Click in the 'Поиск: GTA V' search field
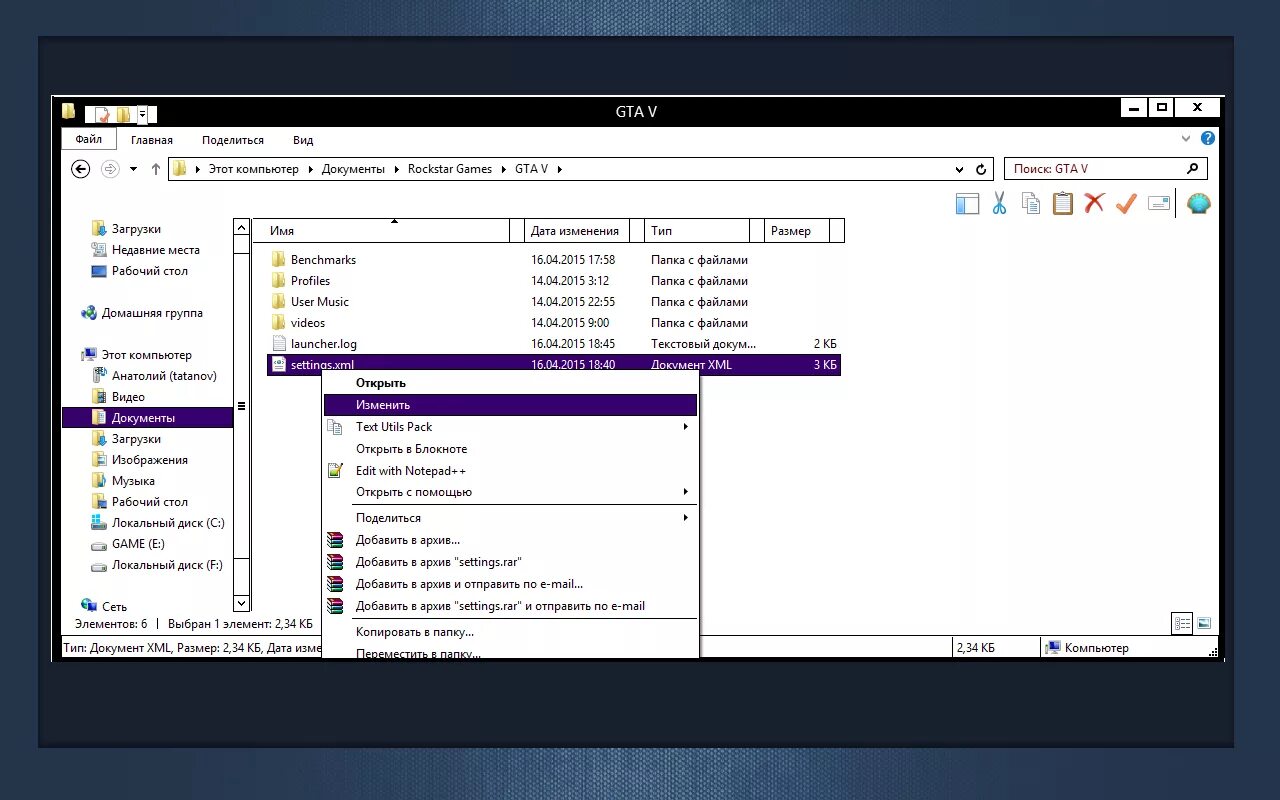The width and height of the screenshot is (1280, 800). coord(1095,169)
